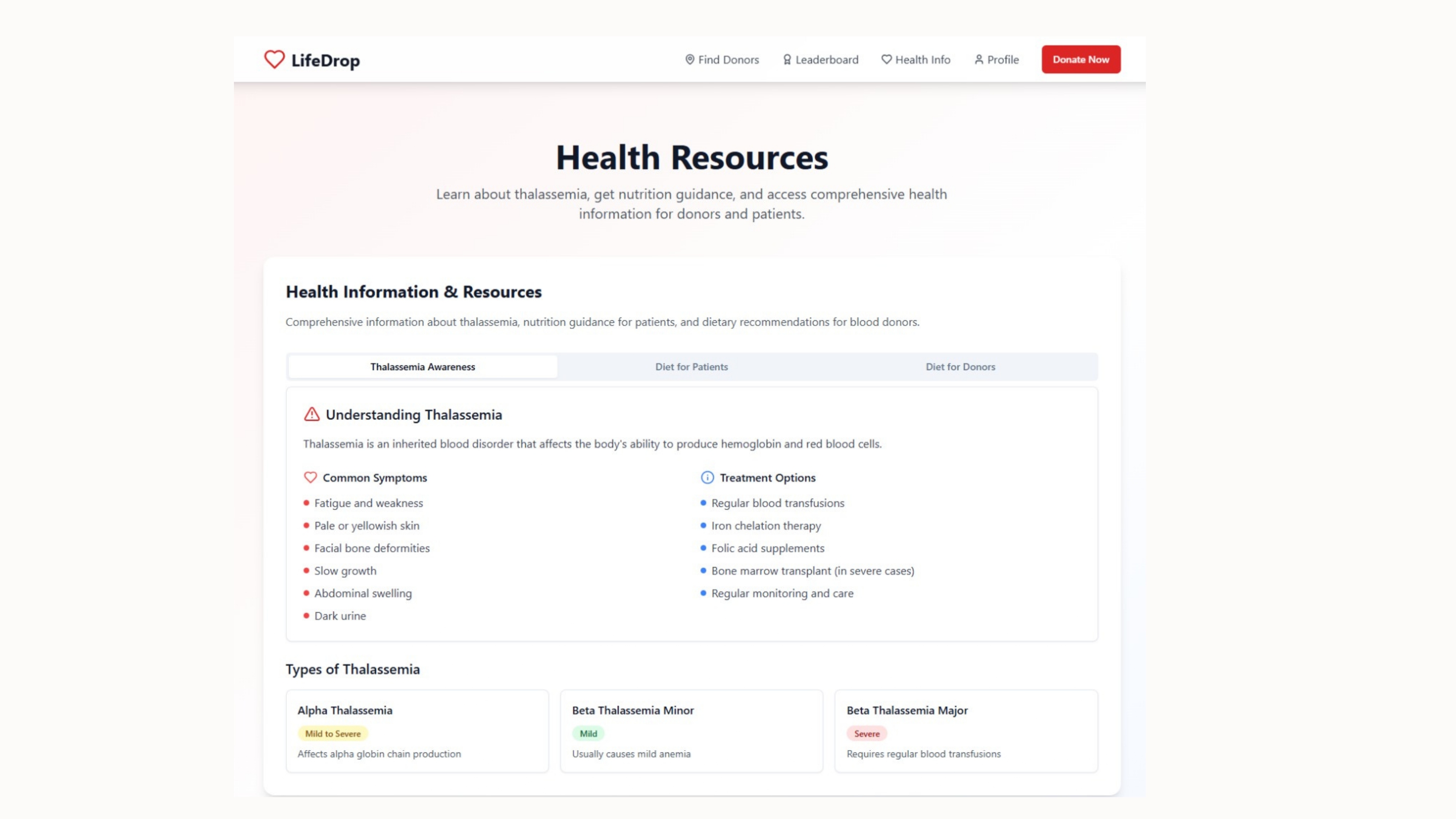Click the red Severe badge

coord(866,734)
